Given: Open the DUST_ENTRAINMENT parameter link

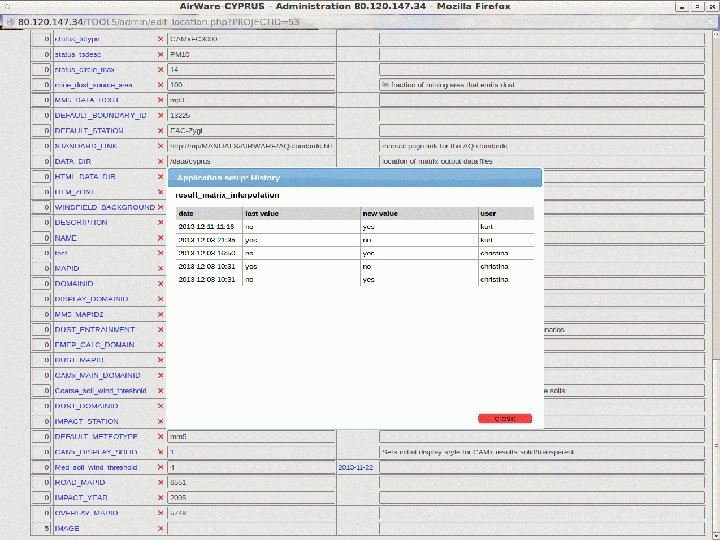Looking at the screenshot, I should (94, 330).
